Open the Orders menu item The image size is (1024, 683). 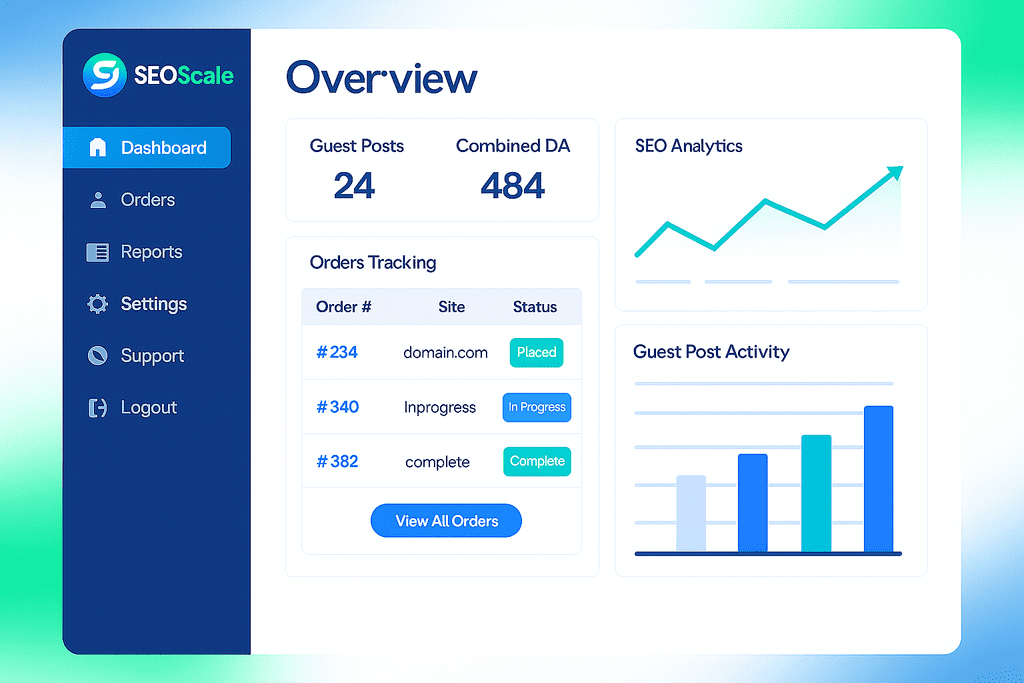point(147,200)
